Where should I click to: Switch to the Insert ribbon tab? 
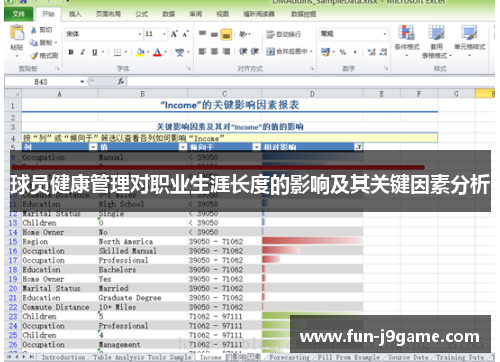pyautogui.click(x=75, y=14)
